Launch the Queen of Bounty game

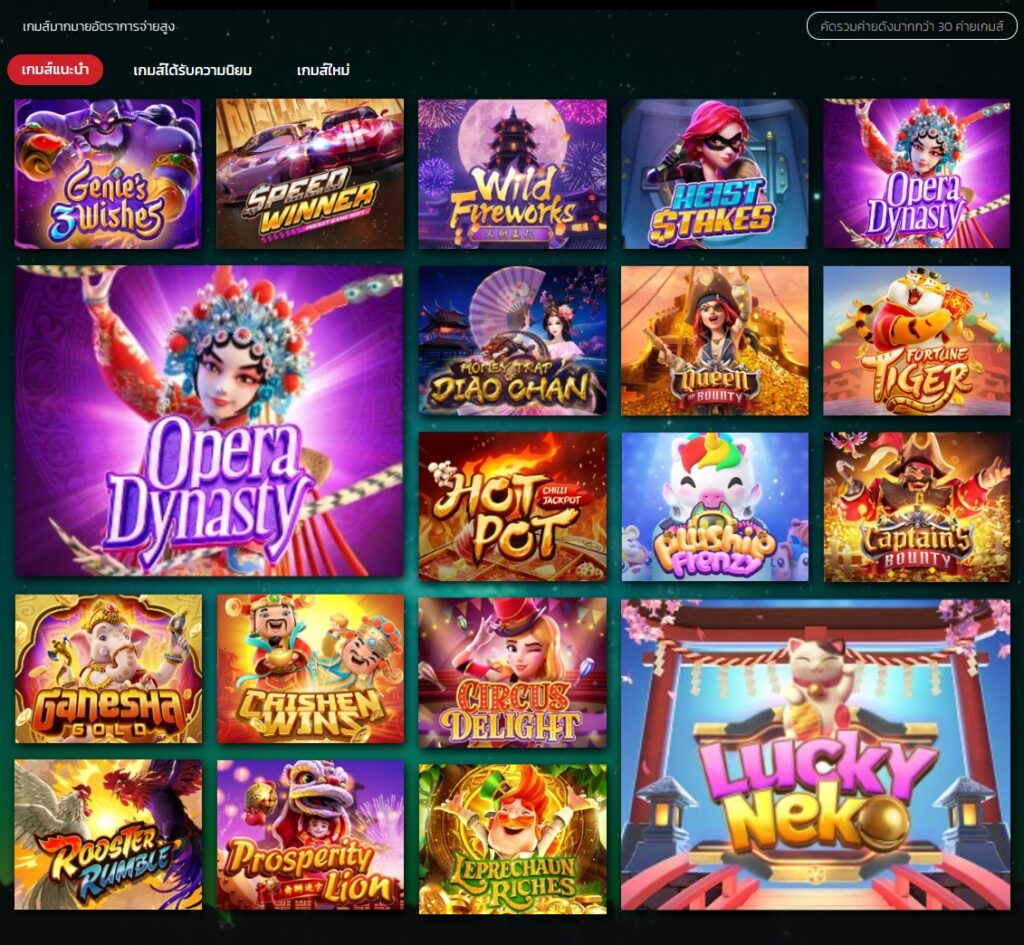(x=714, y=340)
